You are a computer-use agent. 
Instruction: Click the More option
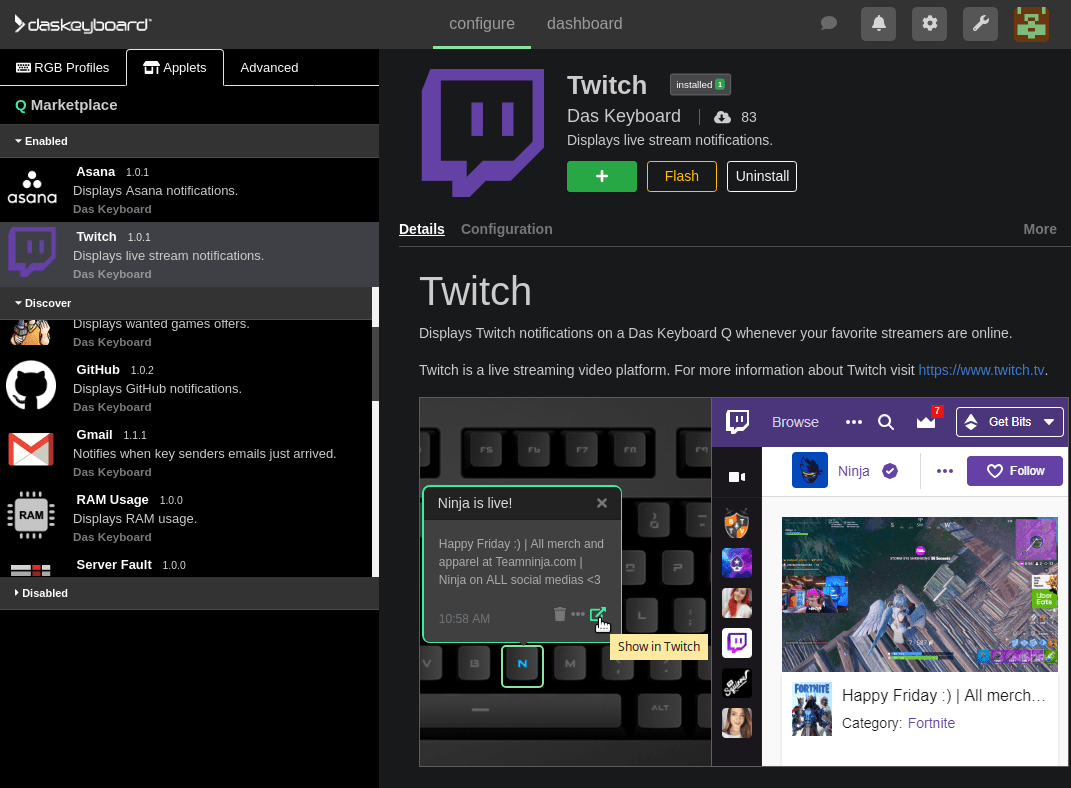coord(1040,229)
